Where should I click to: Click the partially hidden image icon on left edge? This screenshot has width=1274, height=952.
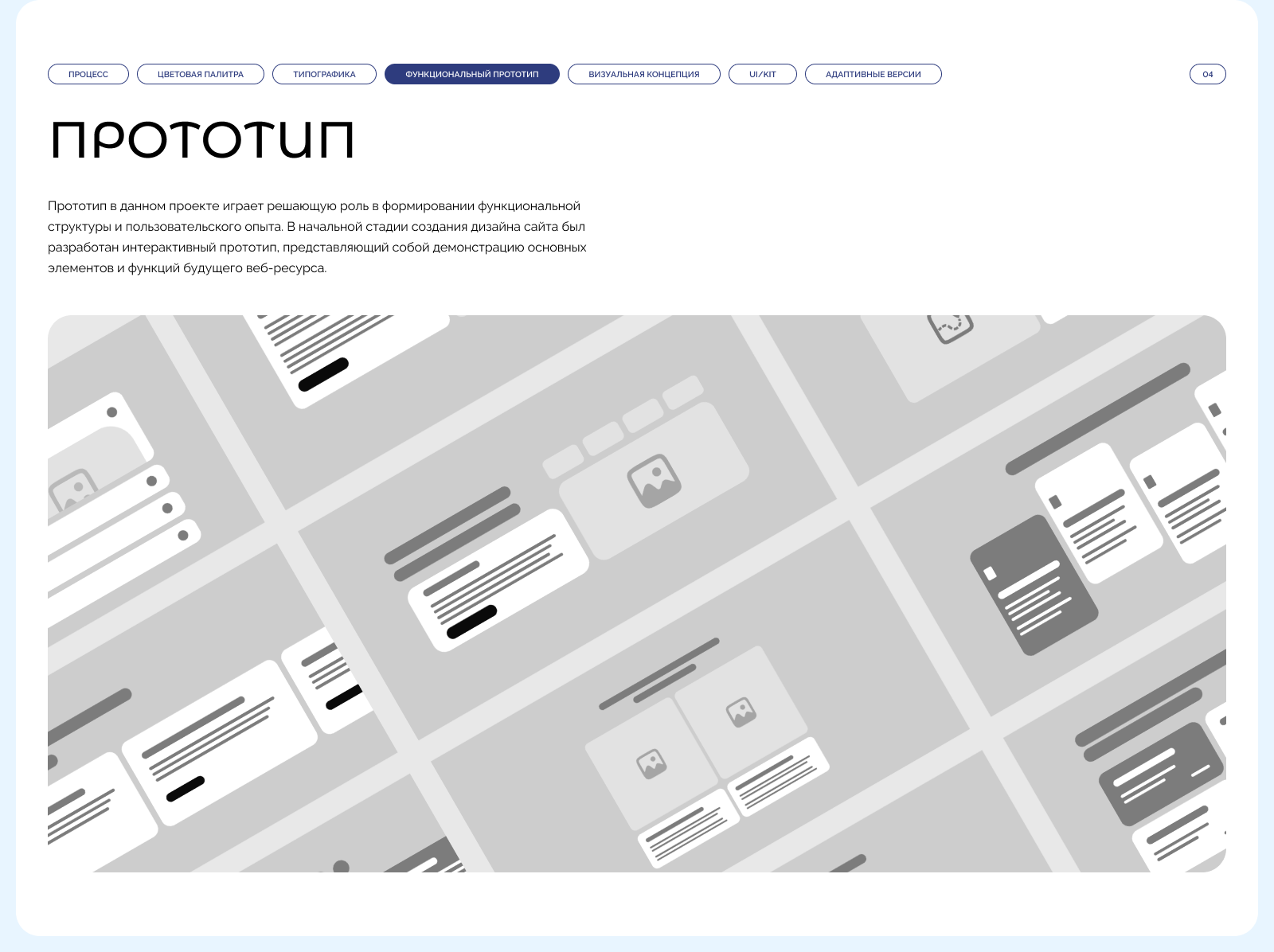(x=73, y=491)
